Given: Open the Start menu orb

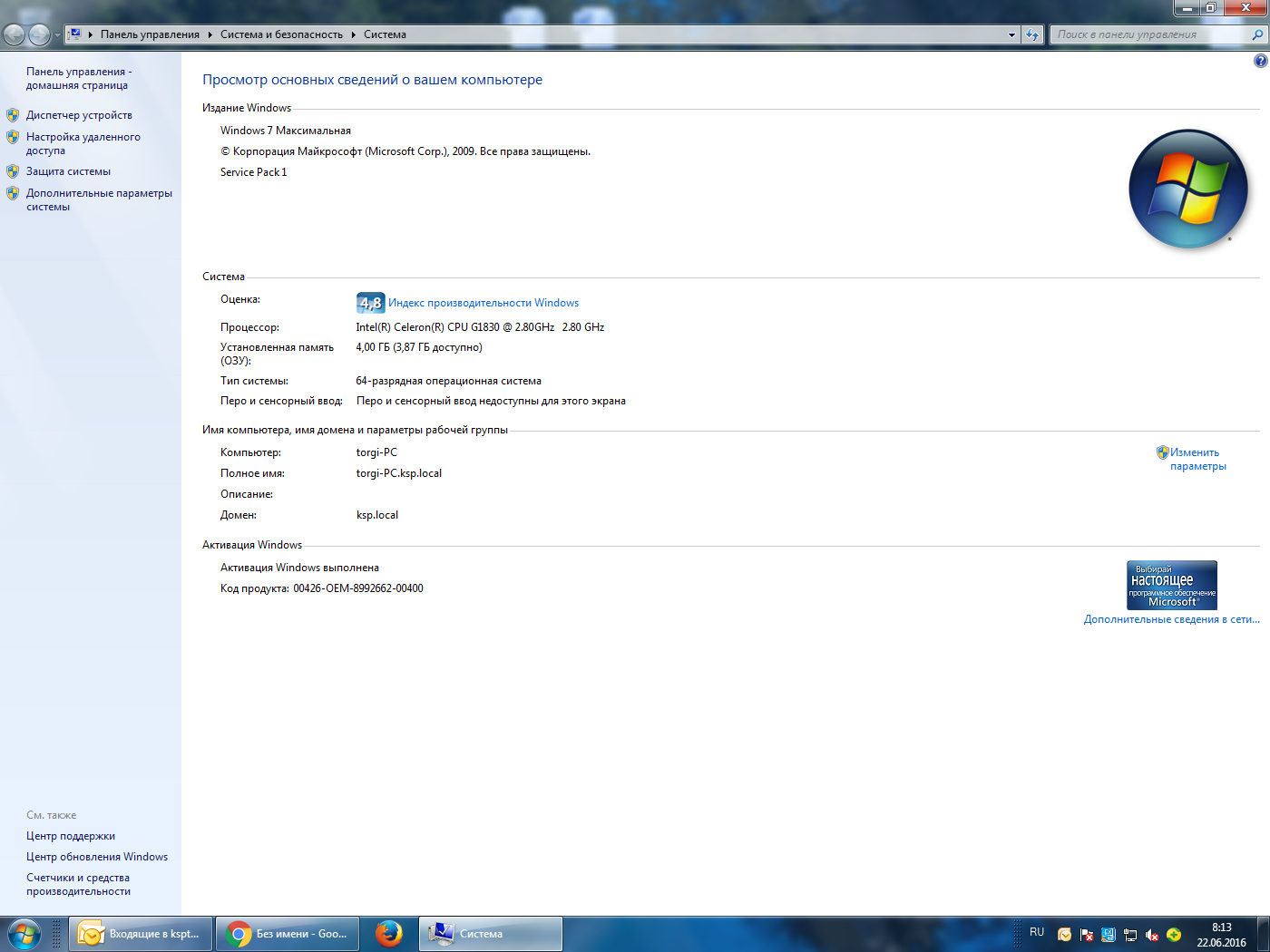Looking at the screenshot, I should 24,934.
